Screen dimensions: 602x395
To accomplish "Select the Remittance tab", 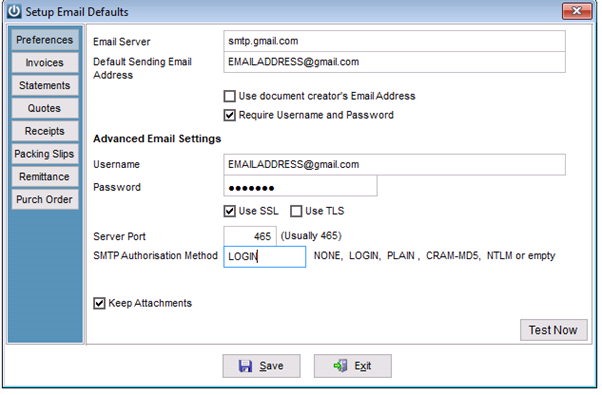I will (45, 177).
